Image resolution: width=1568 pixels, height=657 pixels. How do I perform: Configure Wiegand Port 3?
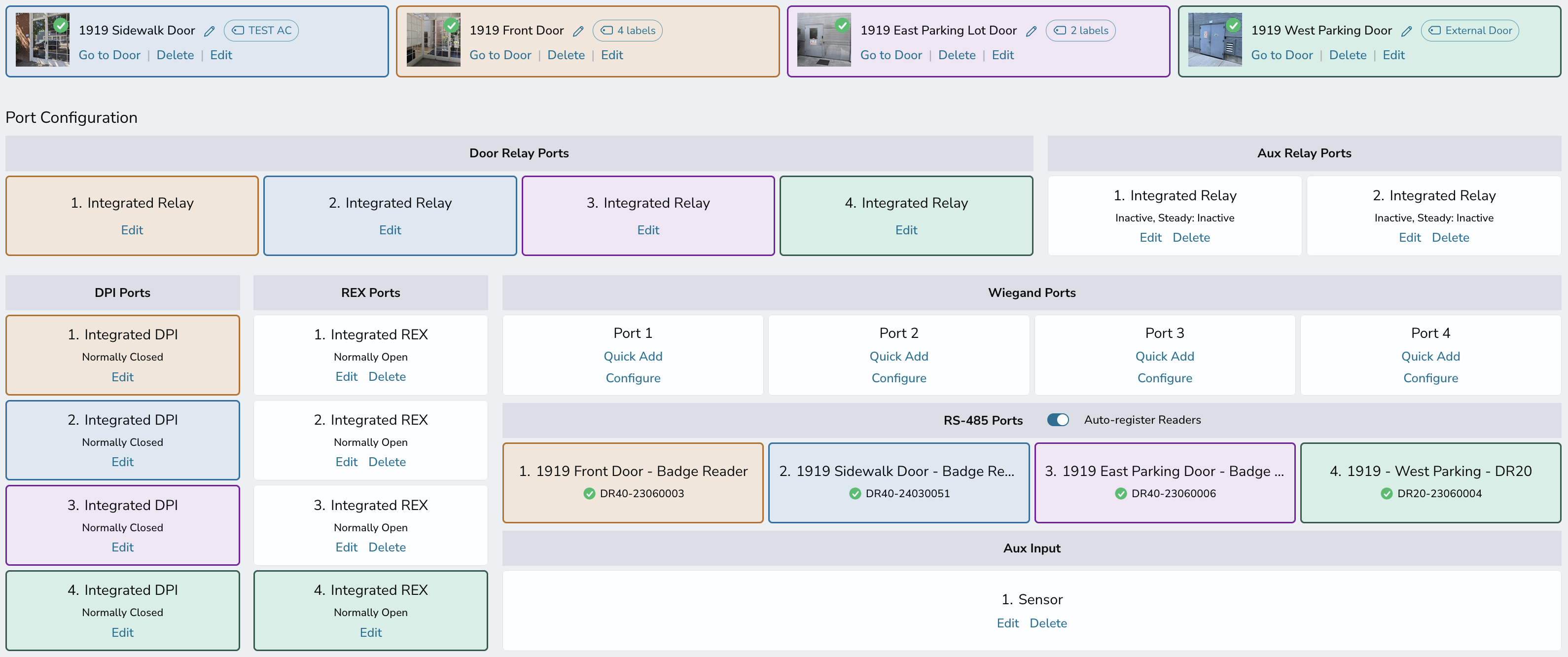[1165, 378]
